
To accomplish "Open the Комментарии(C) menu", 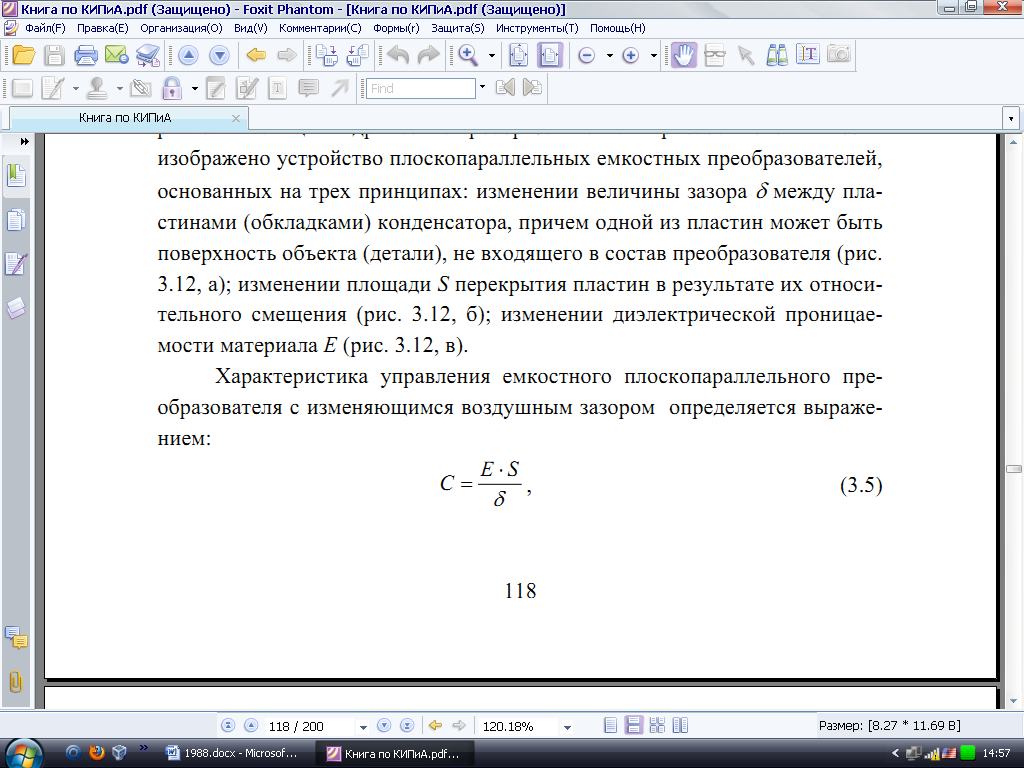I will [320, 28].
